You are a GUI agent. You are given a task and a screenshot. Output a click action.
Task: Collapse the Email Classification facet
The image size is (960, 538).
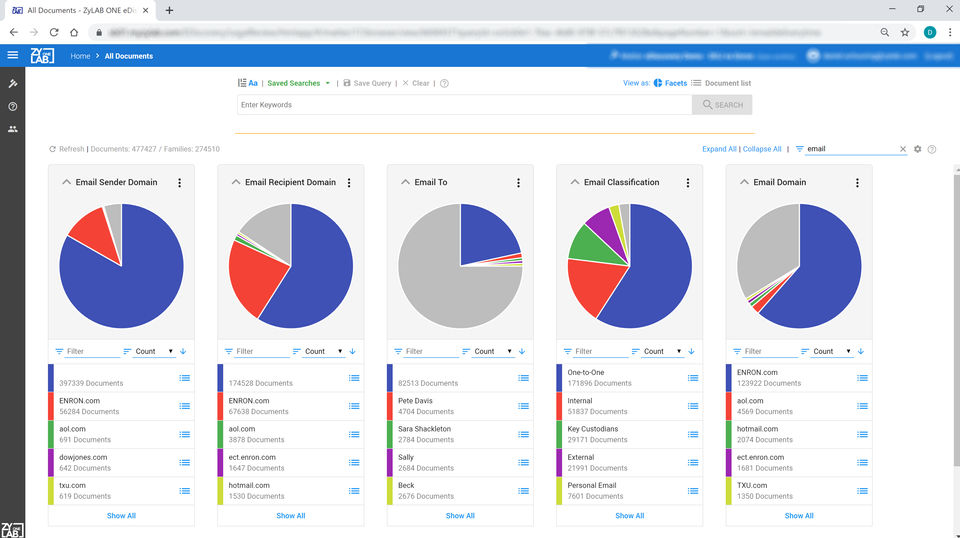(x=574, y=182)
